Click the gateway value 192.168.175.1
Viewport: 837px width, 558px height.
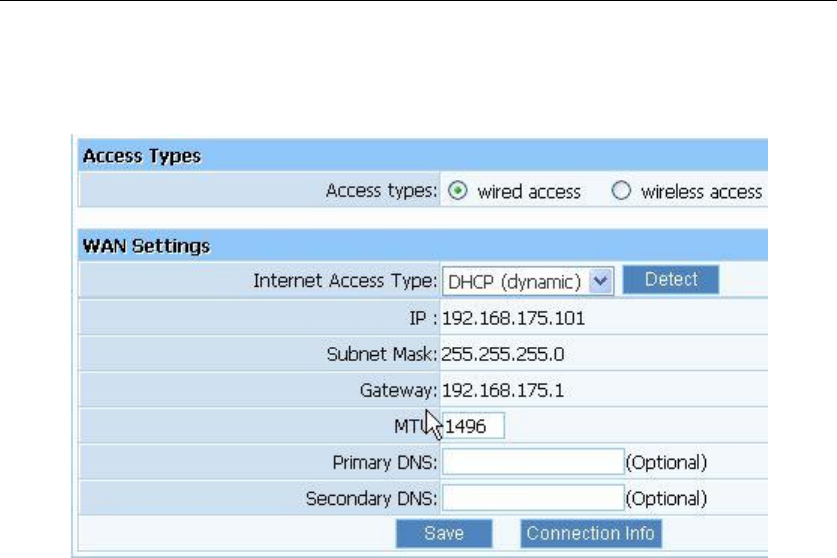pos(503,390)
